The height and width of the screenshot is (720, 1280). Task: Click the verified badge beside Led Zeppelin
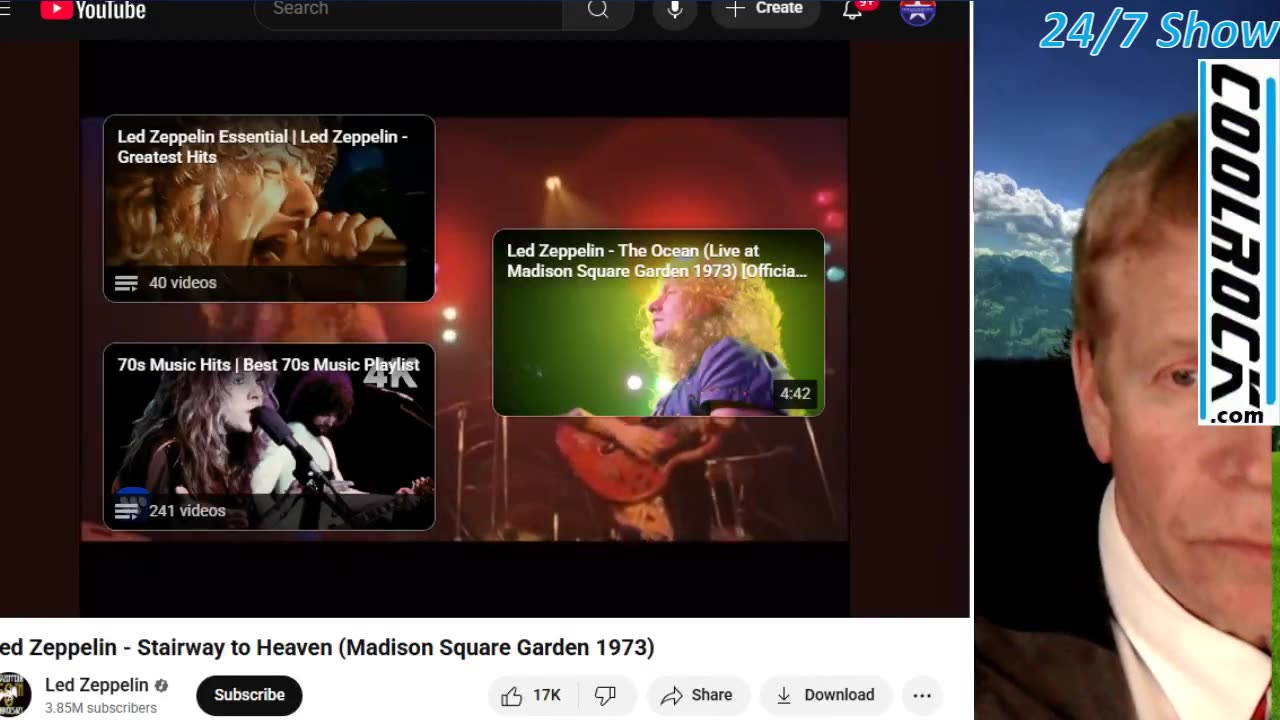click(161, 686)
